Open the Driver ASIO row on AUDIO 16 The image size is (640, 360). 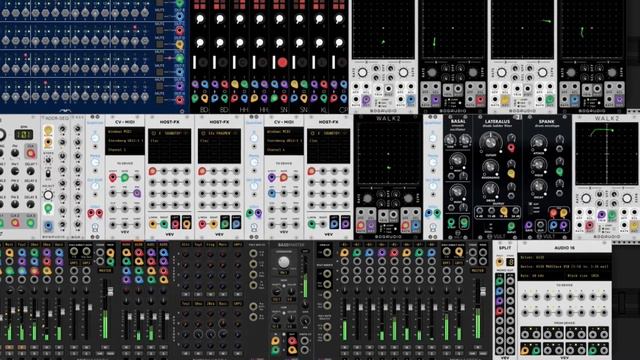click(564, 258)
